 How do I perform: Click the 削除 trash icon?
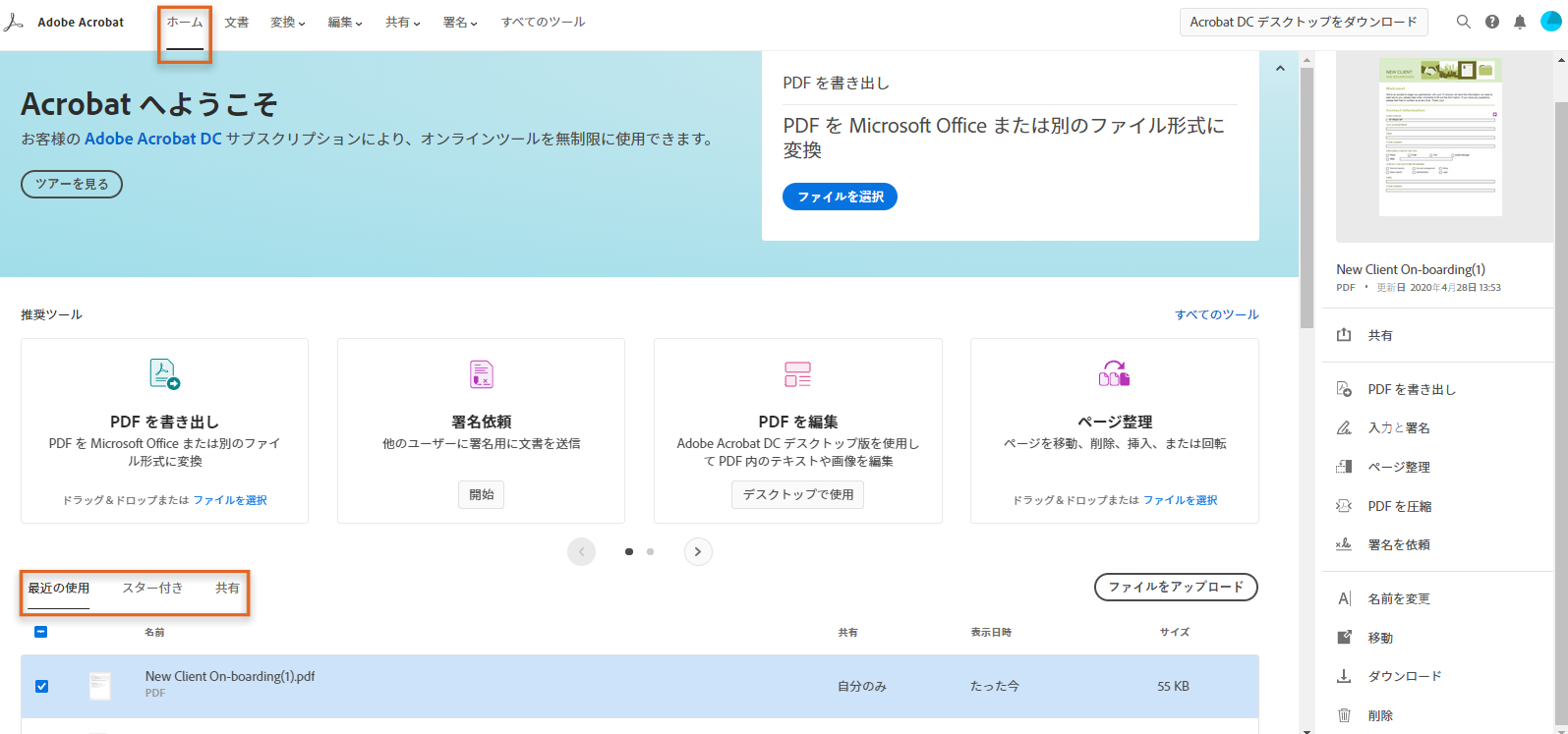[x=1344, y=715]
